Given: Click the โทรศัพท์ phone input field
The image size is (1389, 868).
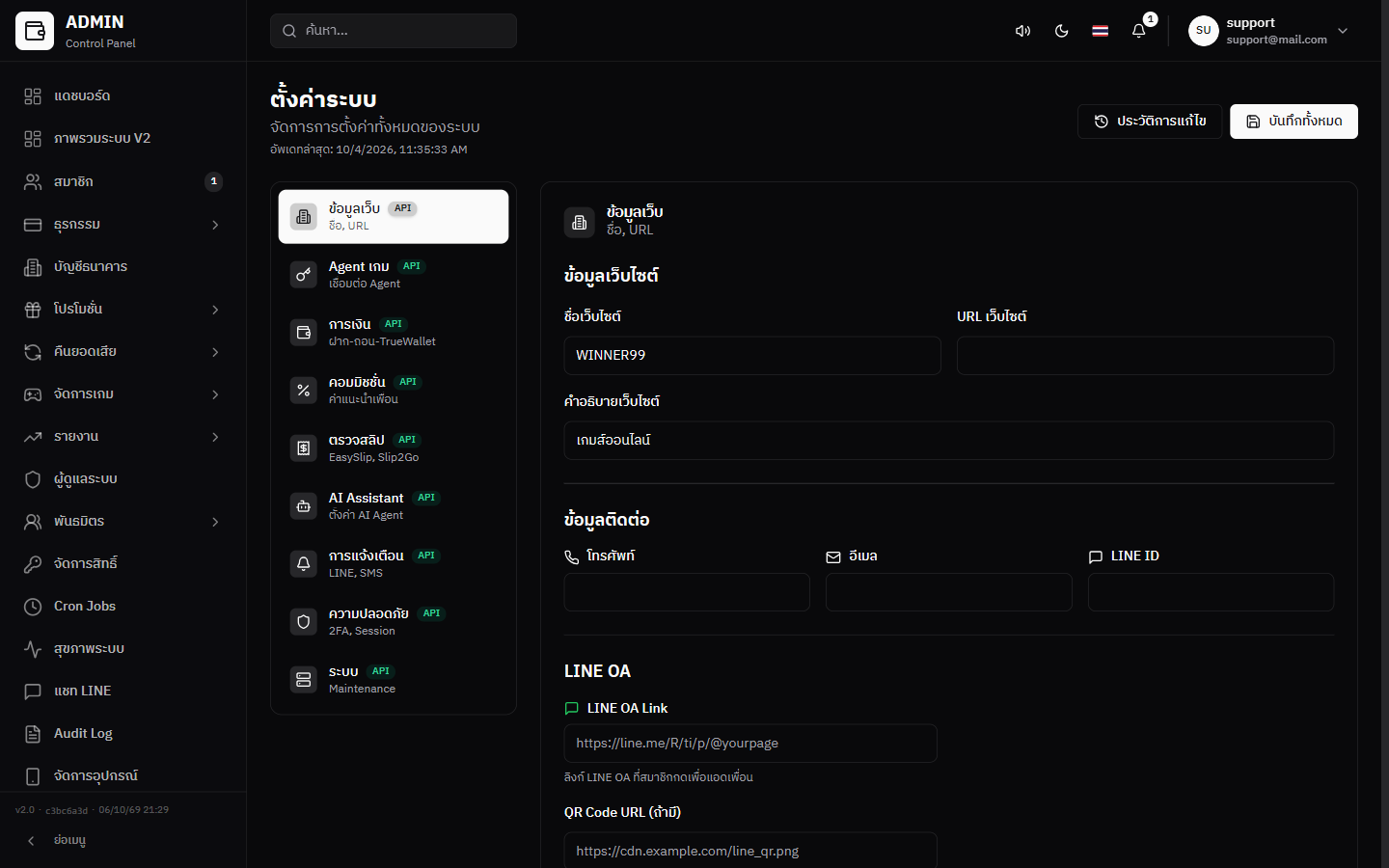Looking at the screenshot, I should point(687,592).
